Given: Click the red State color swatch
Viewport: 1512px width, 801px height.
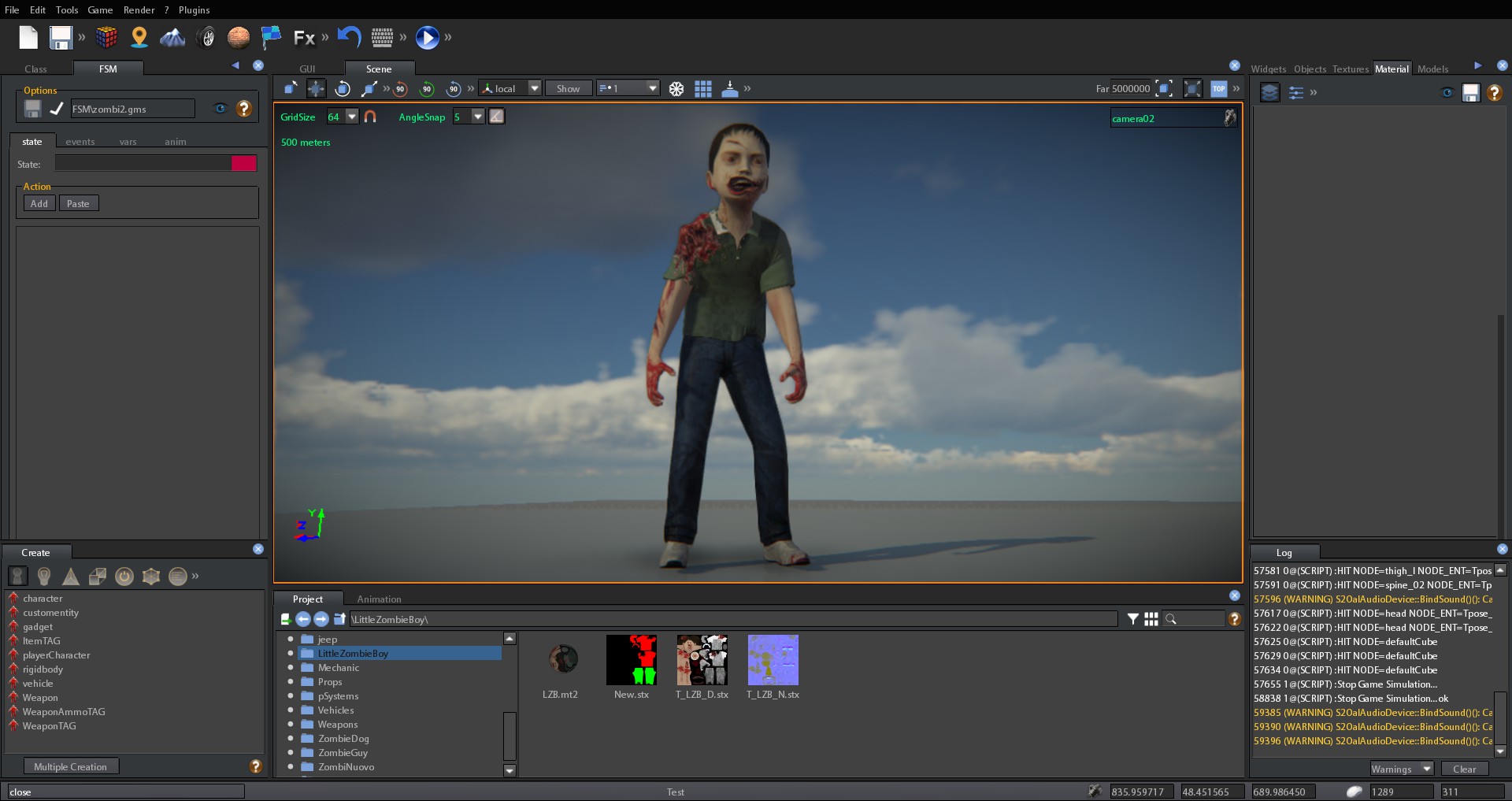Looking at the screenshot, I should tap(243, 163).
